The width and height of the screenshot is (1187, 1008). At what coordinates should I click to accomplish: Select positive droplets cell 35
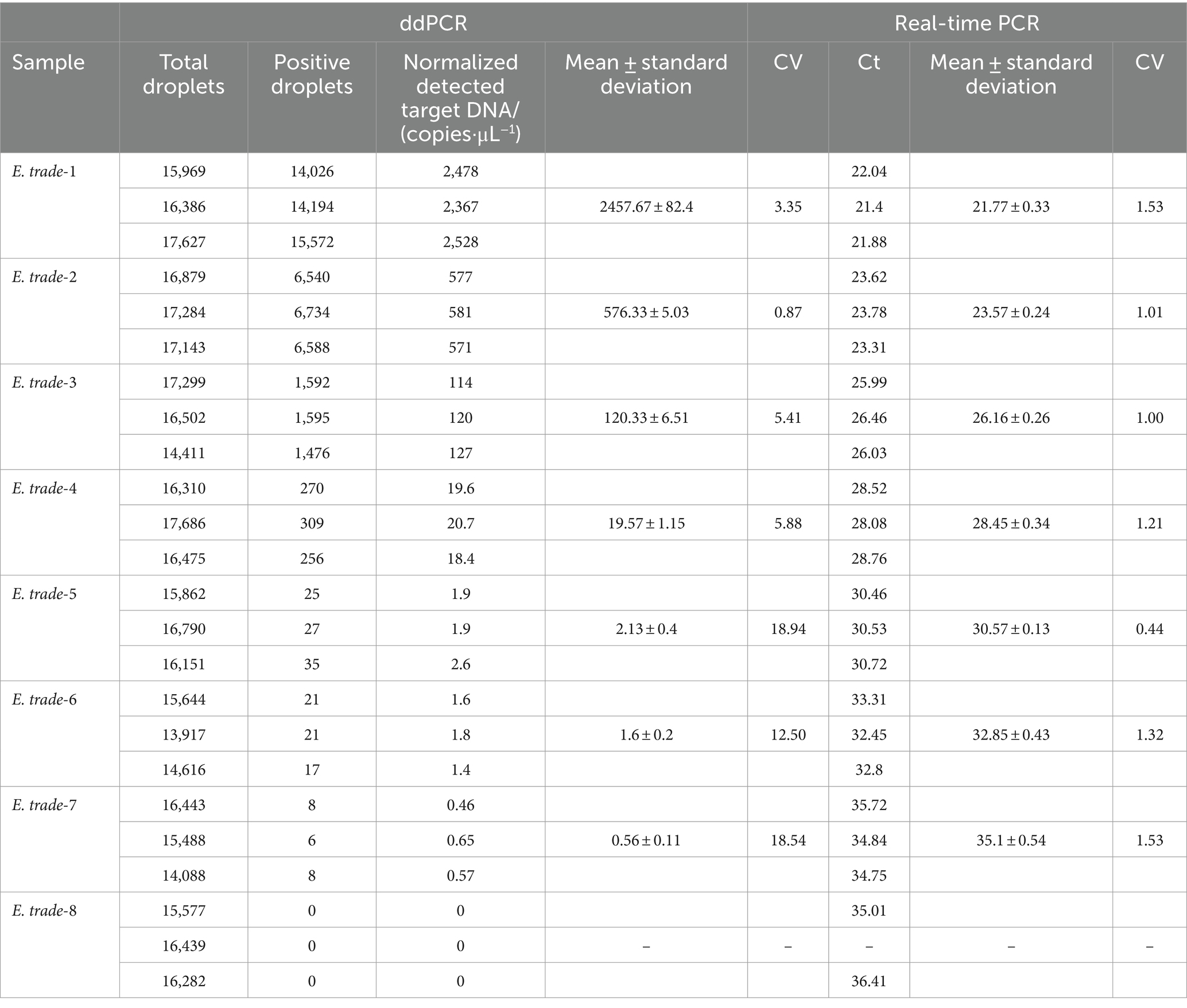tap(312, 664)
